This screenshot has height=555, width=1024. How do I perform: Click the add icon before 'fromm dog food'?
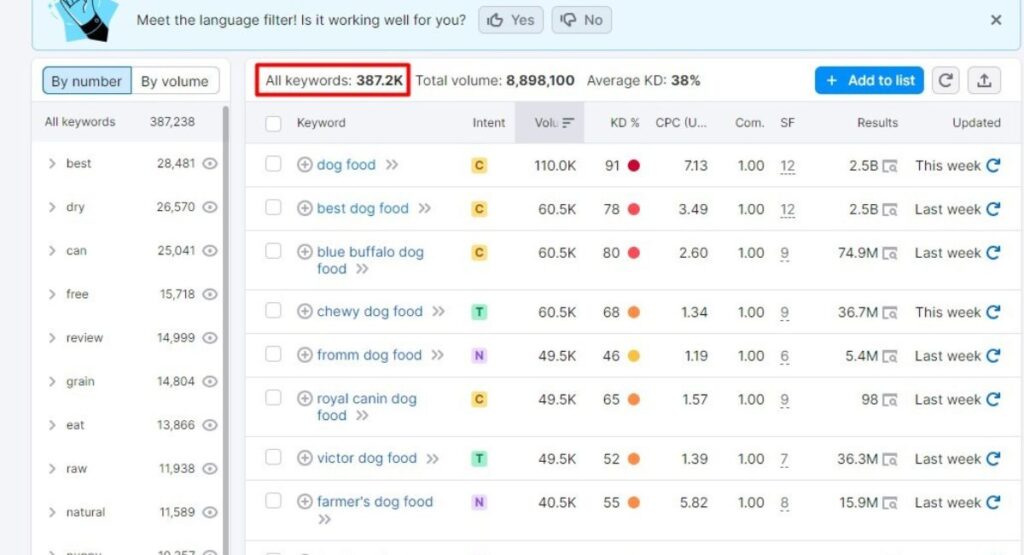click(x=304, y=355)
